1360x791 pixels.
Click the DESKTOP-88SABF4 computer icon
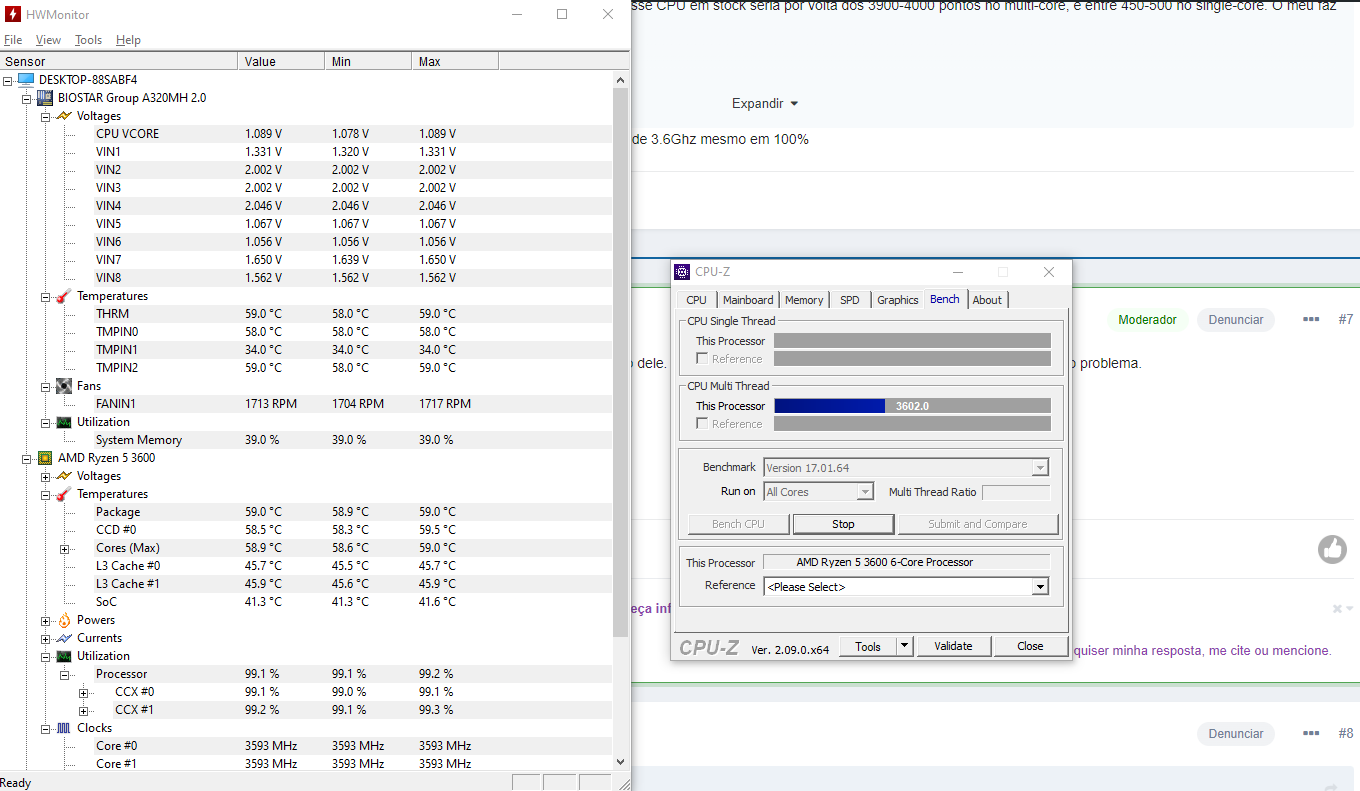click(26, 80)
